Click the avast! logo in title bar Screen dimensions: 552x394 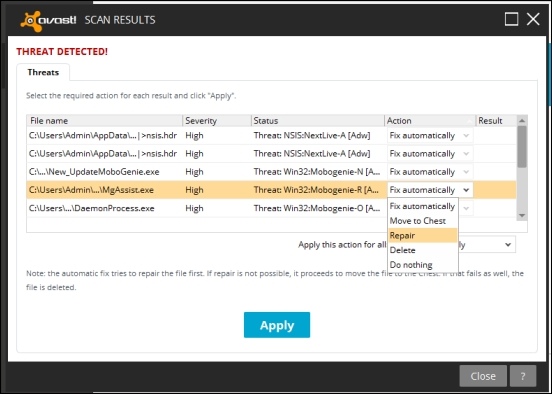pyautogui.click(x=48, y=21)
